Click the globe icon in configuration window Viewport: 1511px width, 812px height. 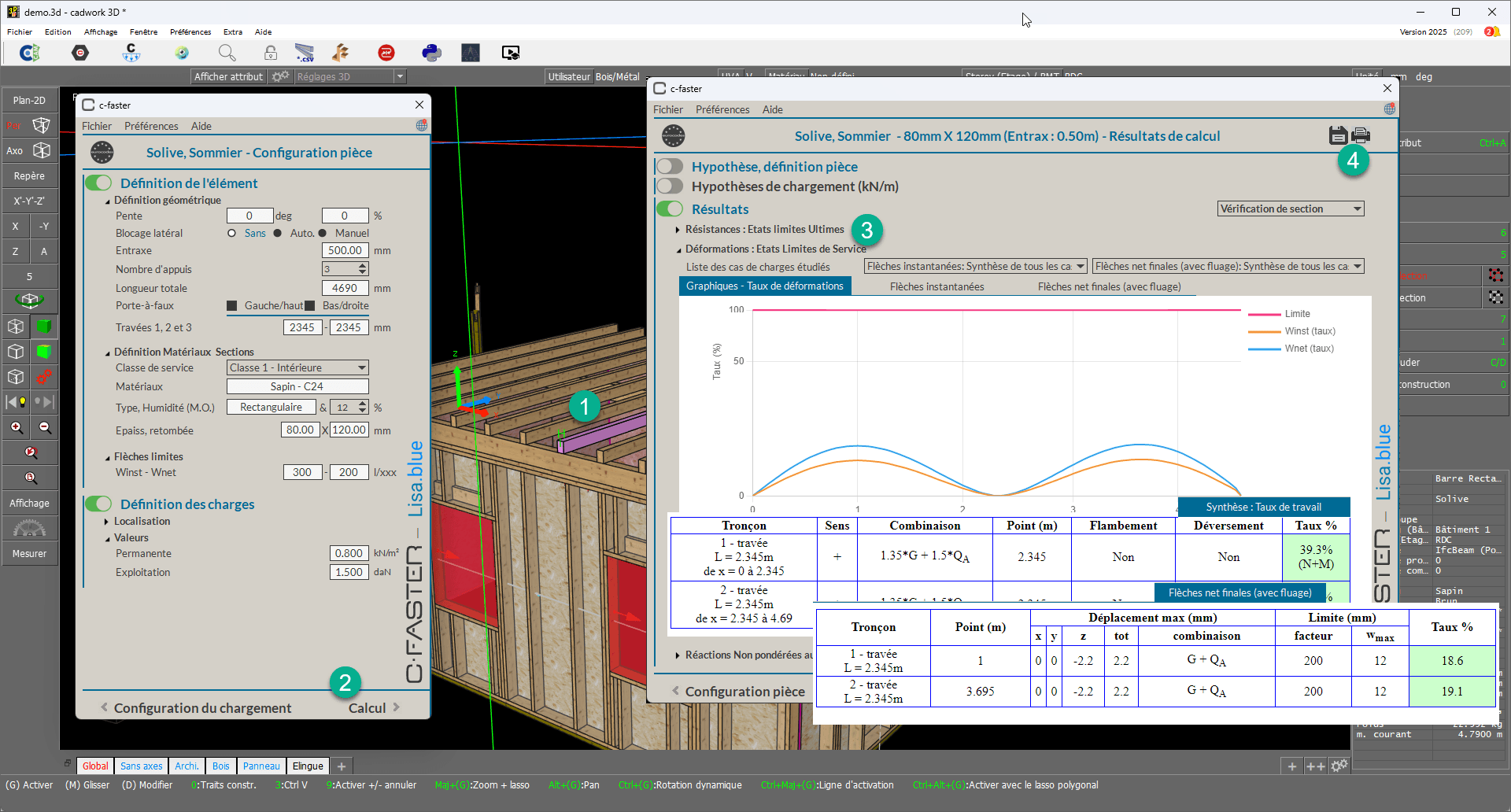422,125
